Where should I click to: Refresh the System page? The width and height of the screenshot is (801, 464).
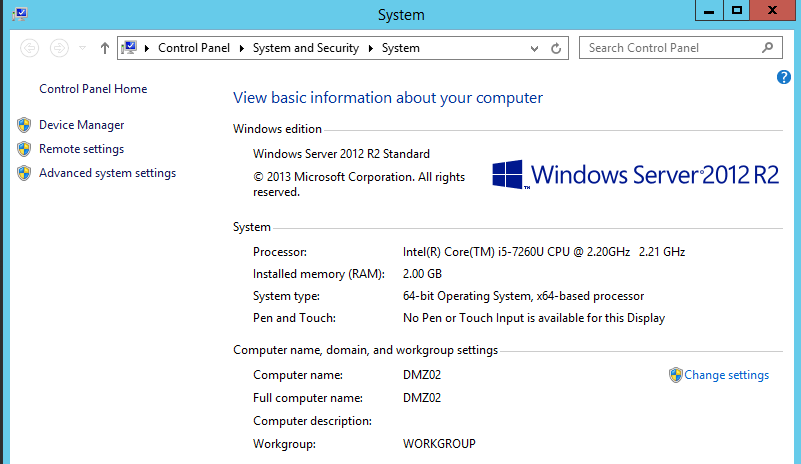coord(556,48)
